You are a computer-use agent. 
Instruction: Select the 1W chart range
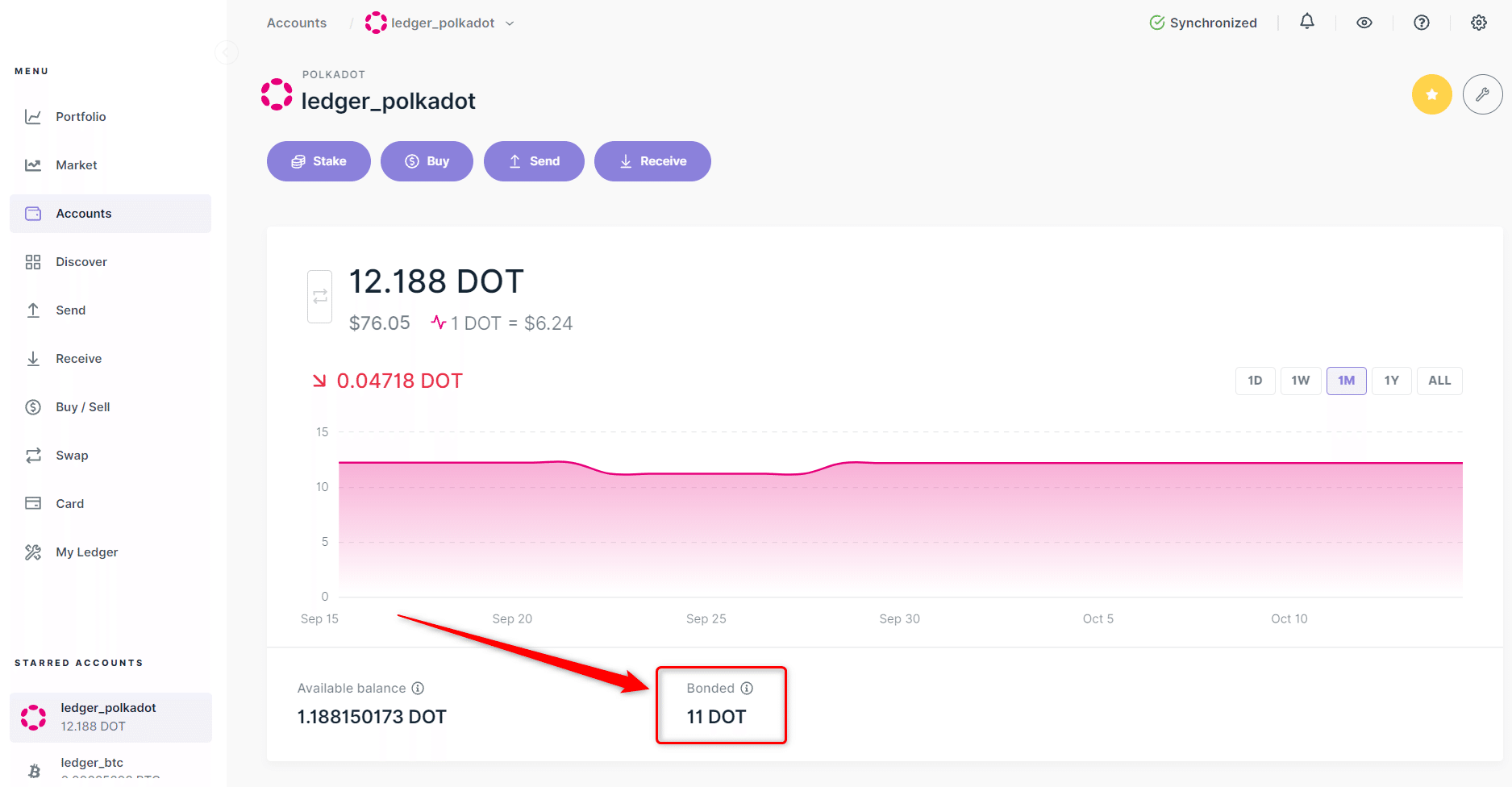(x=1300, y=381)
